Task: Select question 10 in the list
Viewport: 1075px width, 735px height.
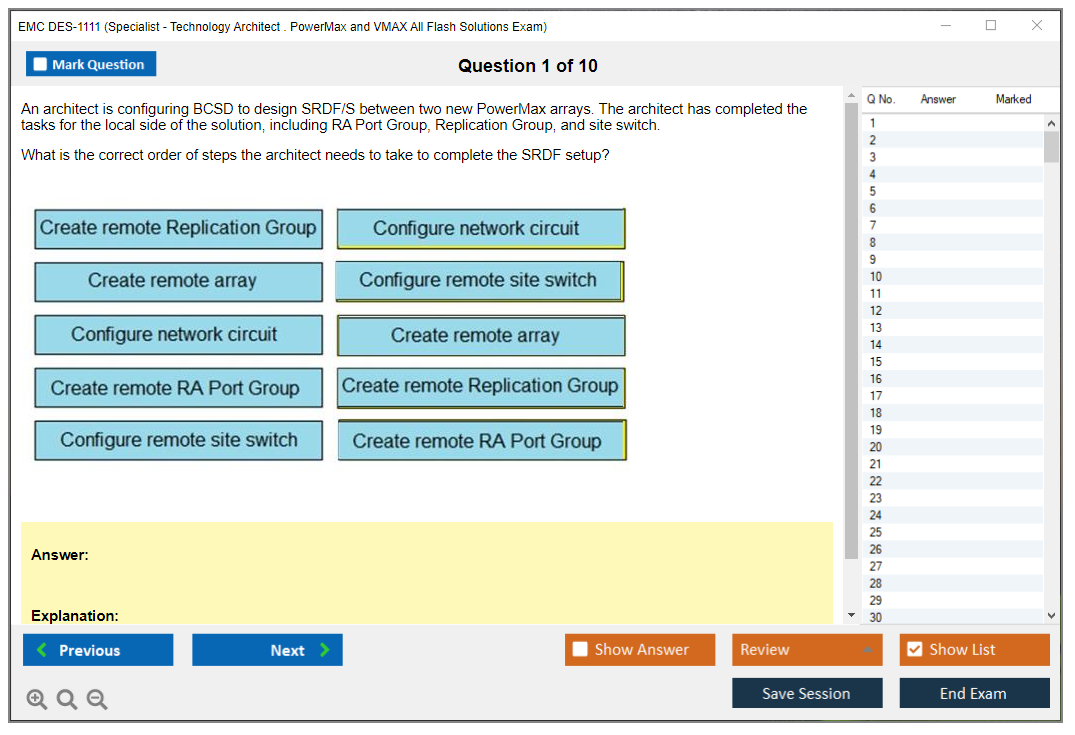Action: [876, 277]
